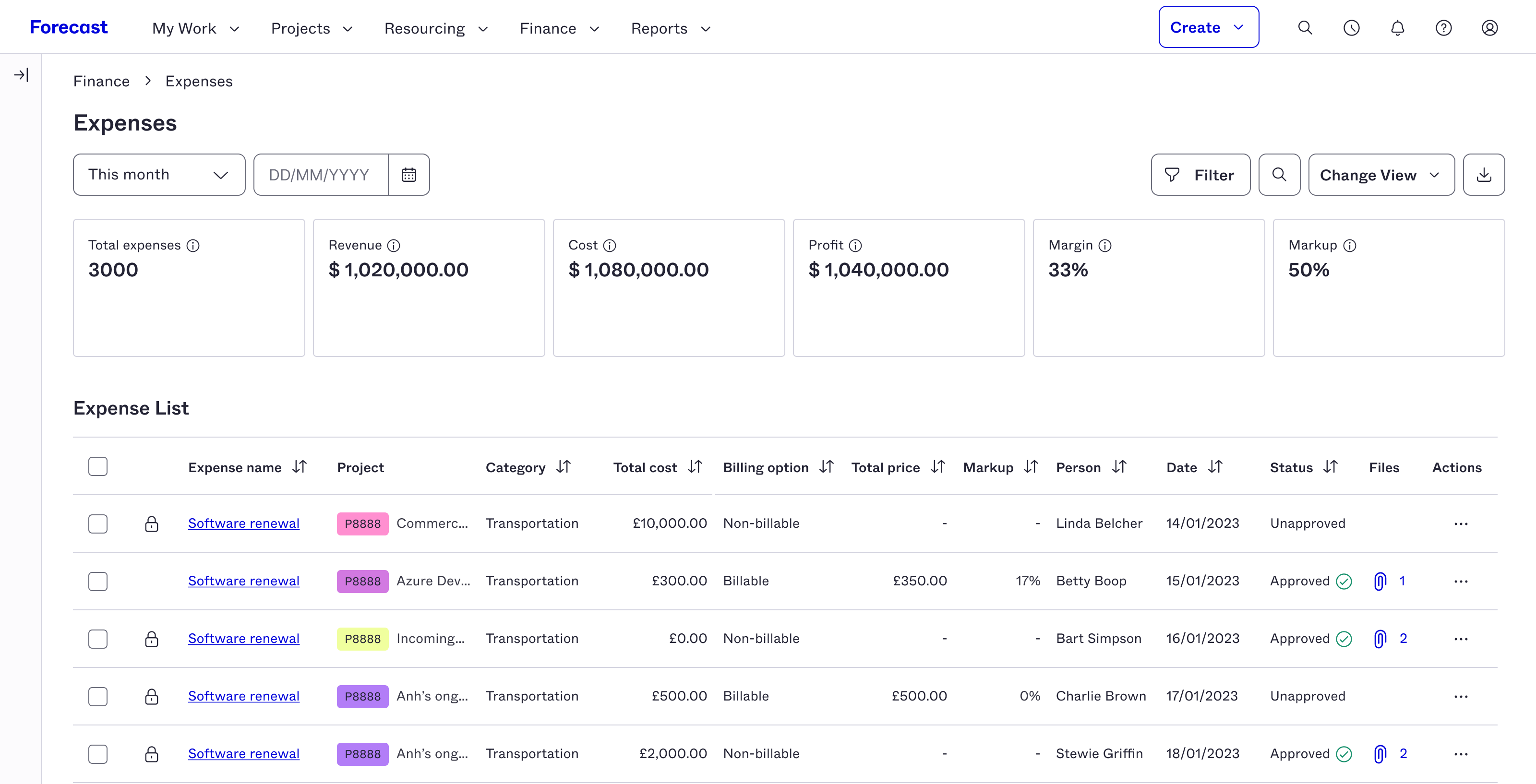Open the Reports menu
Viewport: 1536px width, 784px height.
tap(669, 28)
